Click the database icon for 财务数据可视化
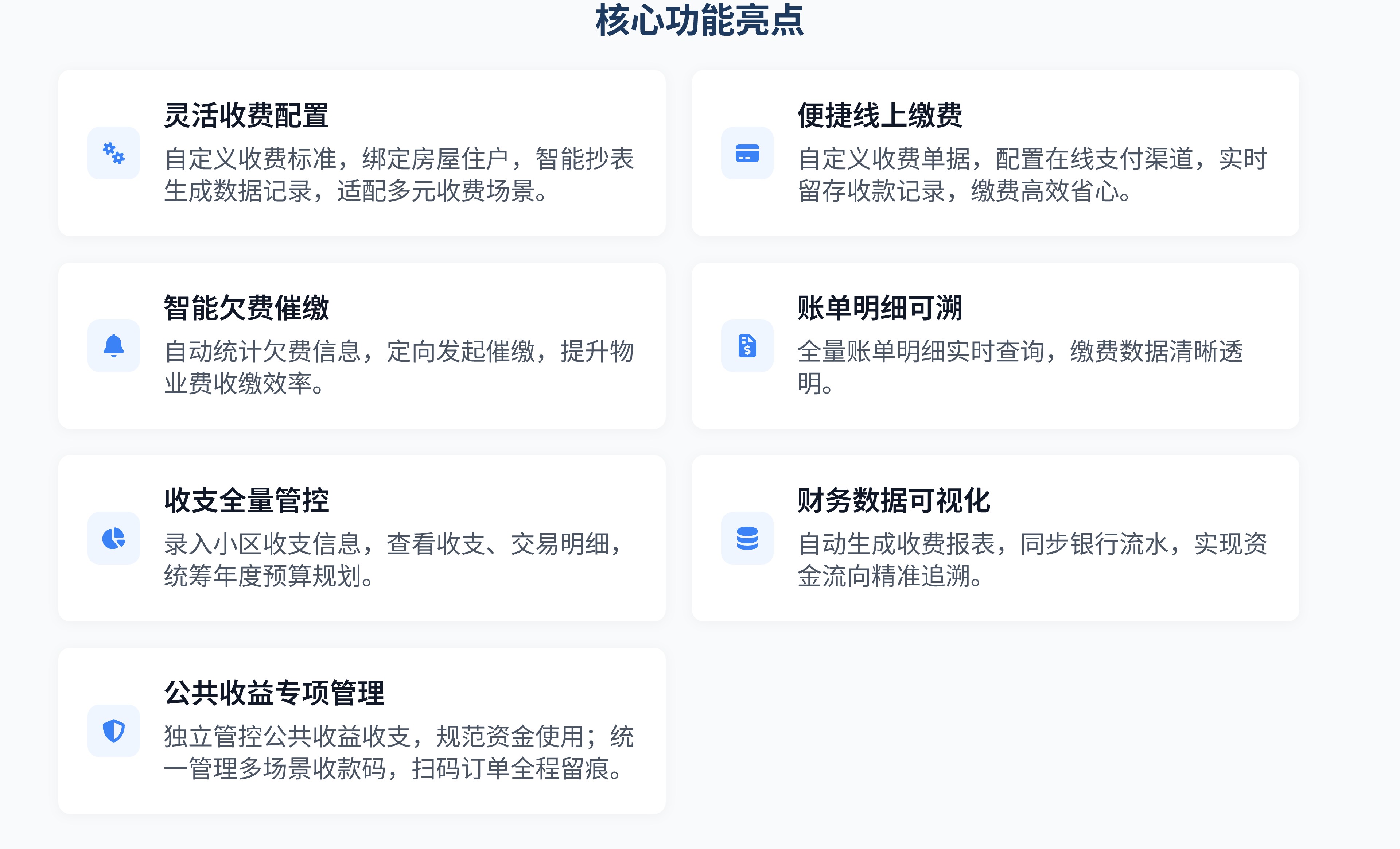This screenshot has width=1400, height=849. 747,538
